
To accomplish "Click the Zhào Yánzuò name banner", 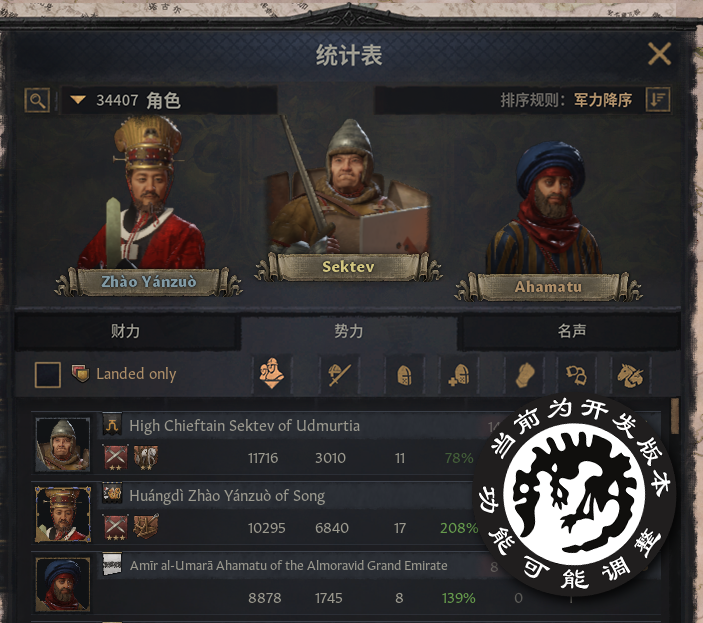I will (x=148, y=282).
